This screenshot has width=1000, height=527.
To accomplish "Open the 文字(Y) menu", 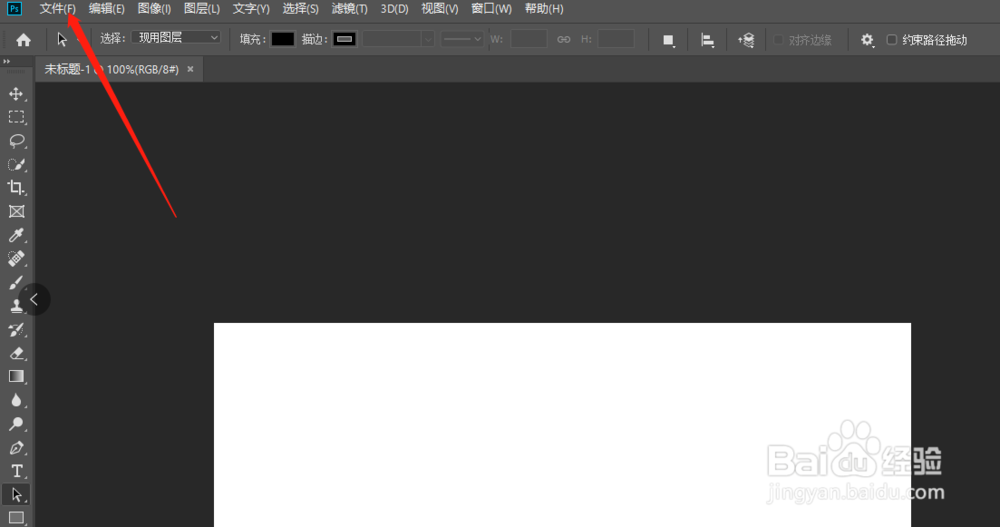I will point(251,9).
